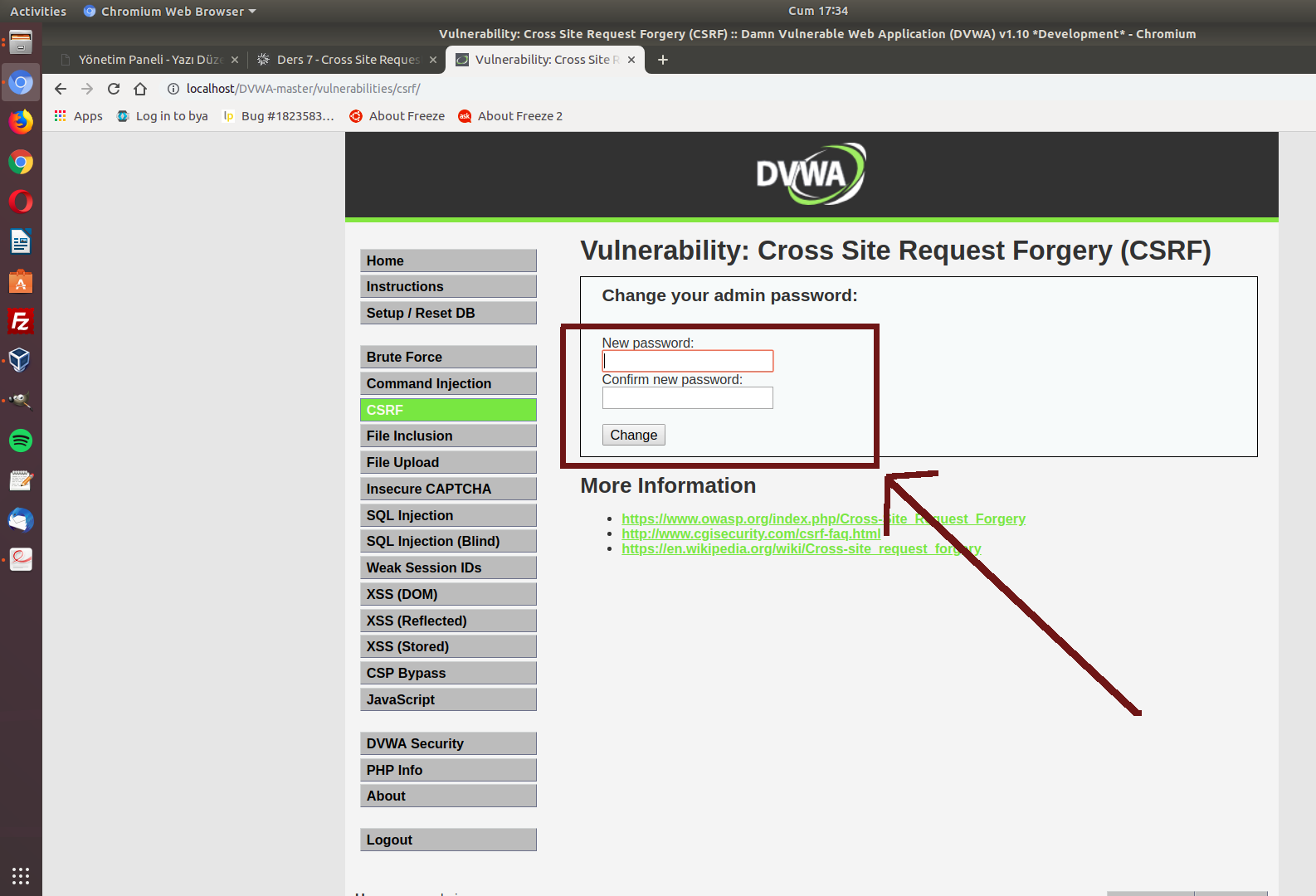Open the Brute Force vulnerability page
The width and height of the screenshot is (1316, 896).
448,357
